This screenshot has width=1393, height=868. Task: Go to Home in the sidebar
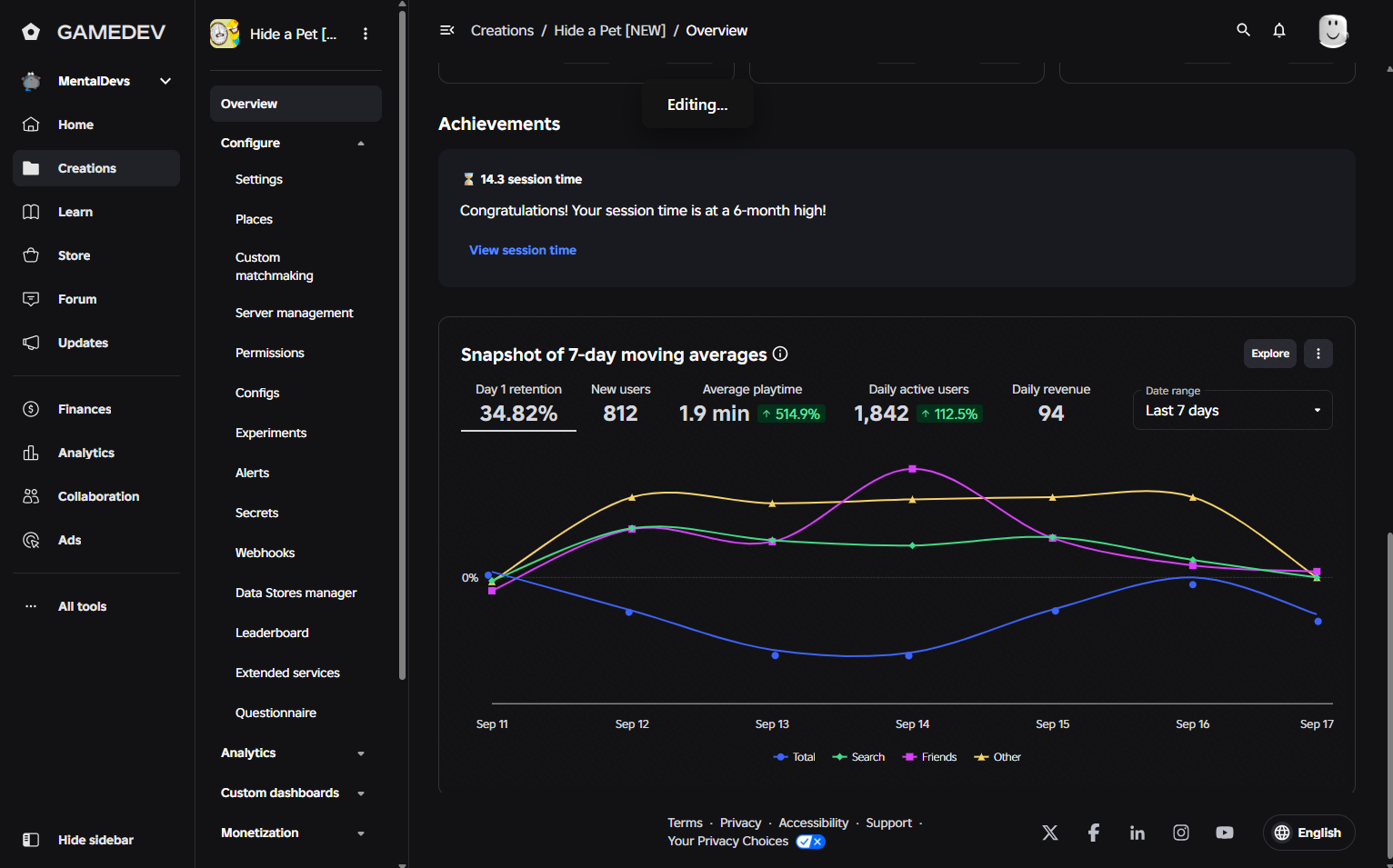pyautogui.click(x=96, y=125)
